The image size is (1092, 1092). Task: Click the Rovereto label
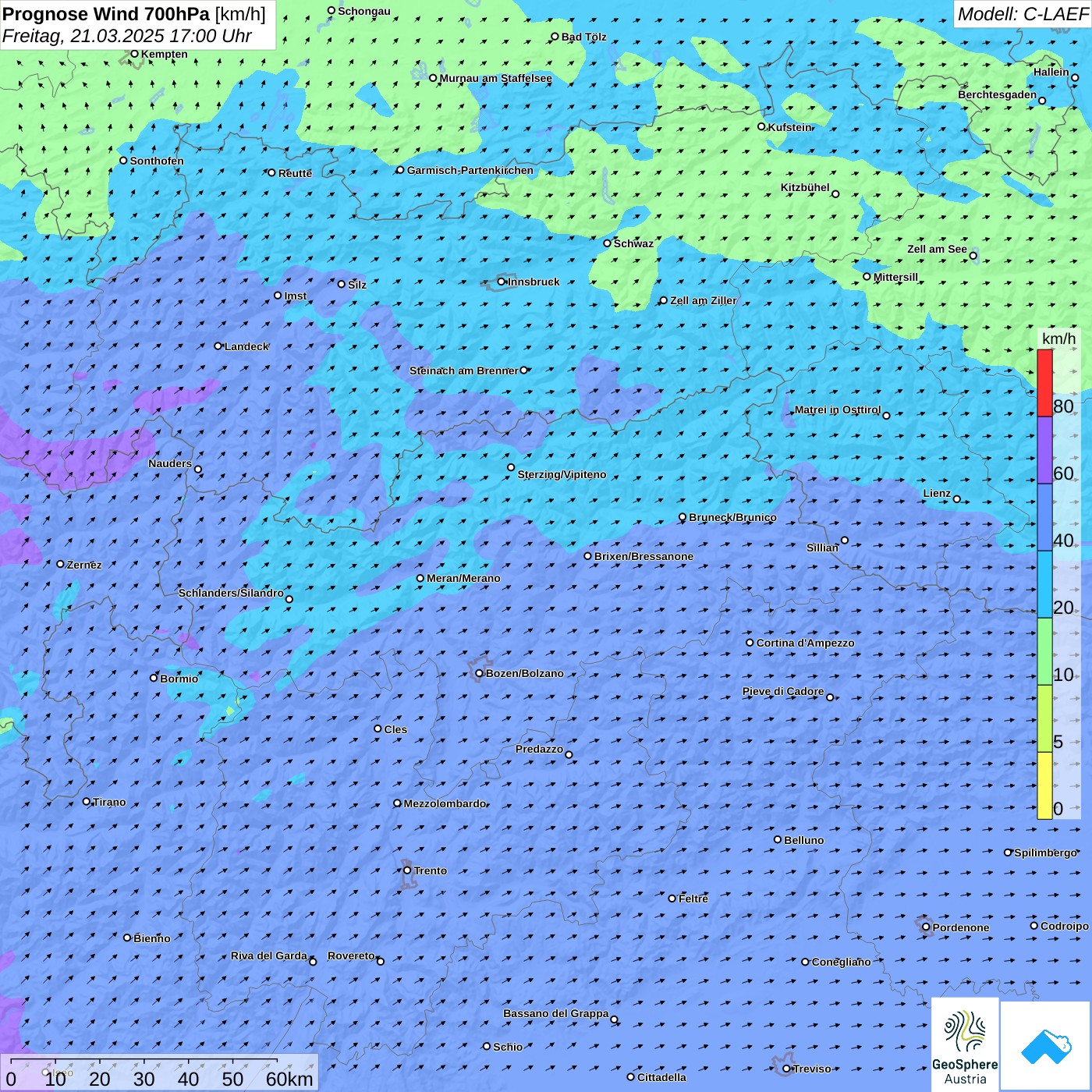pyautogui.click(x=351, y=955)
